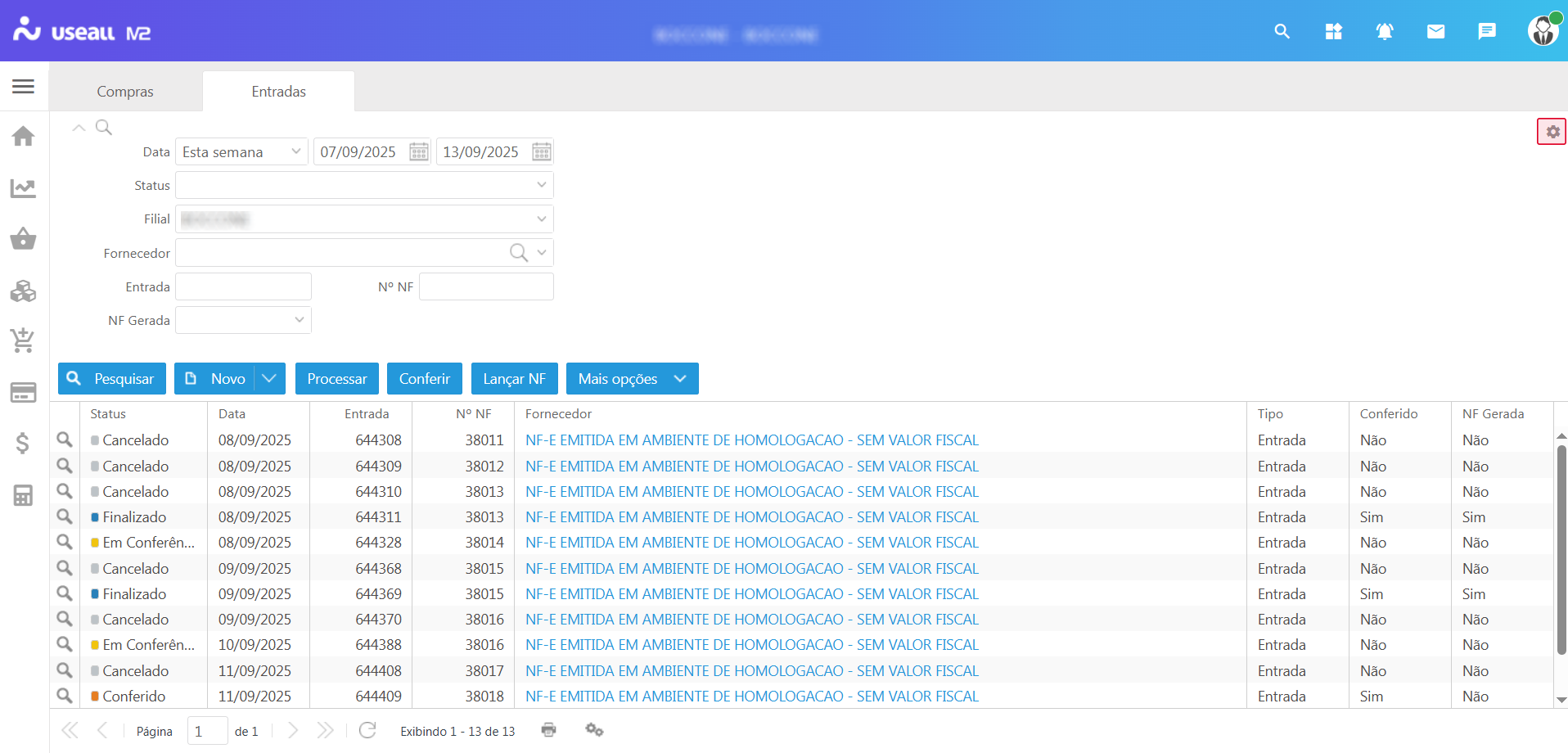This screenshot has height=753, width=1568.
Task: Open the dollar sign financial sidebar icon
Action: tap(23, 443)
